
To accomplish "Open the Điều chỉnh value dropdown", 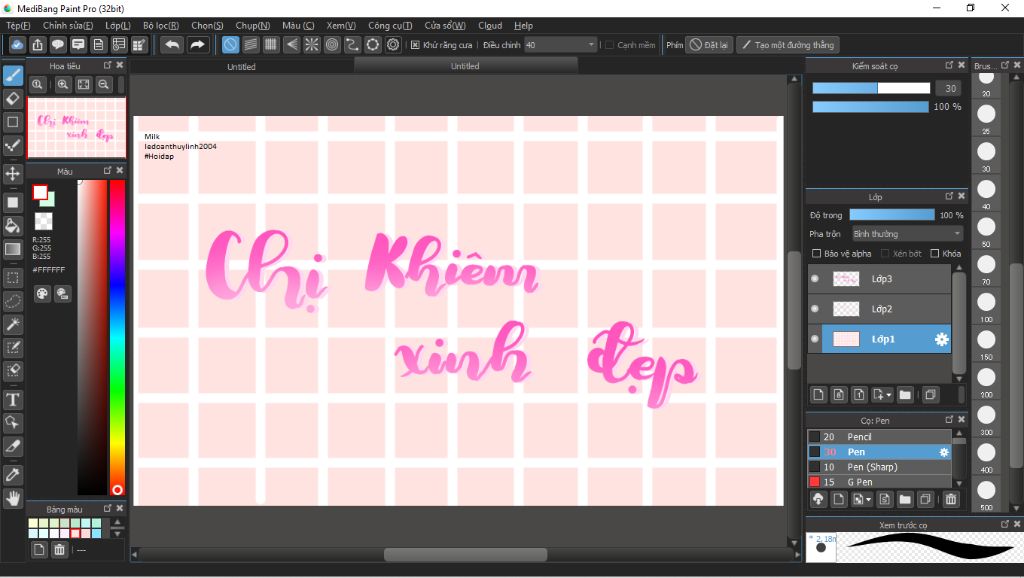I will click(561, 45).
